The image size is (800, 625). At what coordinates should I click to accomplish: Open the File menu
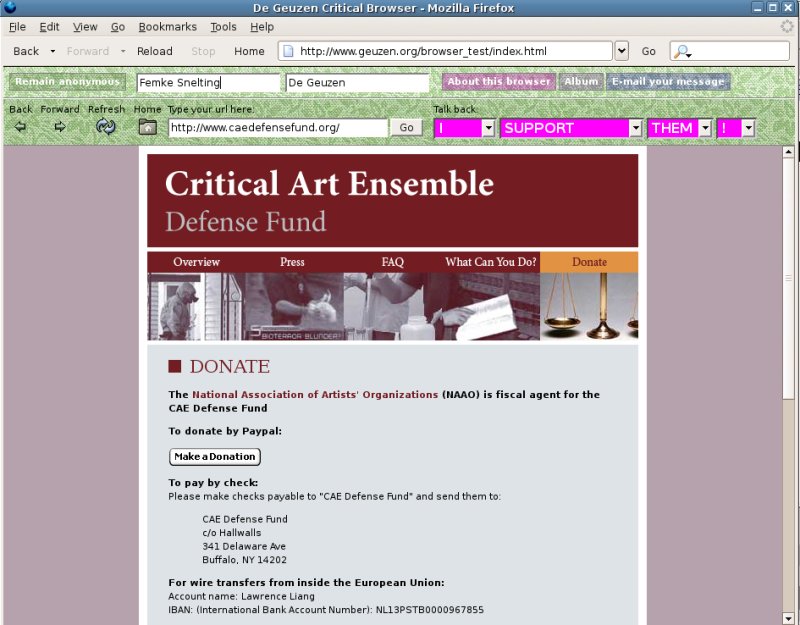point(17,27)
